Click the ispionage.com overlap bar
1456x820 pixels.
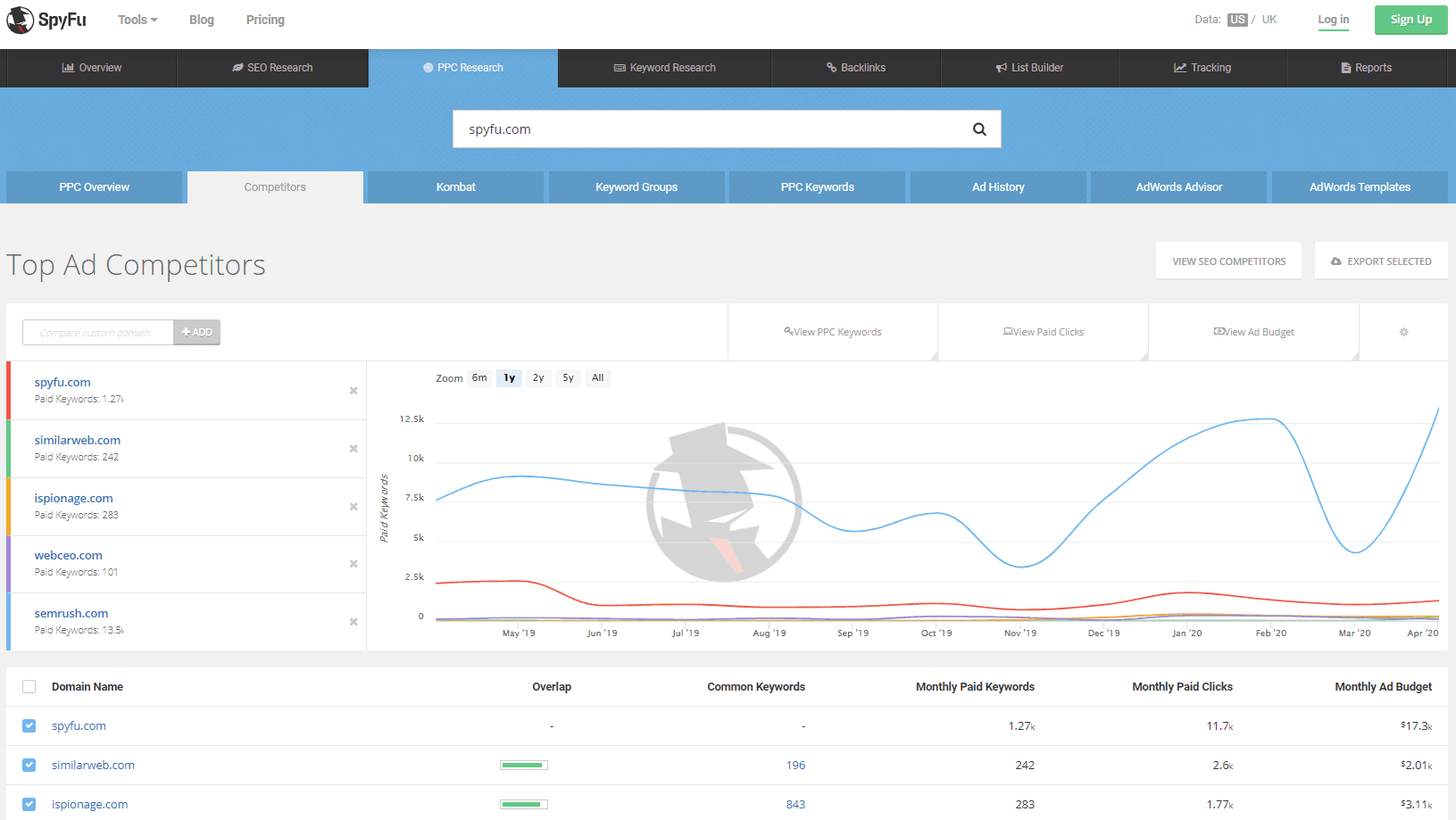pyautogui.click(x=523, y=804)
